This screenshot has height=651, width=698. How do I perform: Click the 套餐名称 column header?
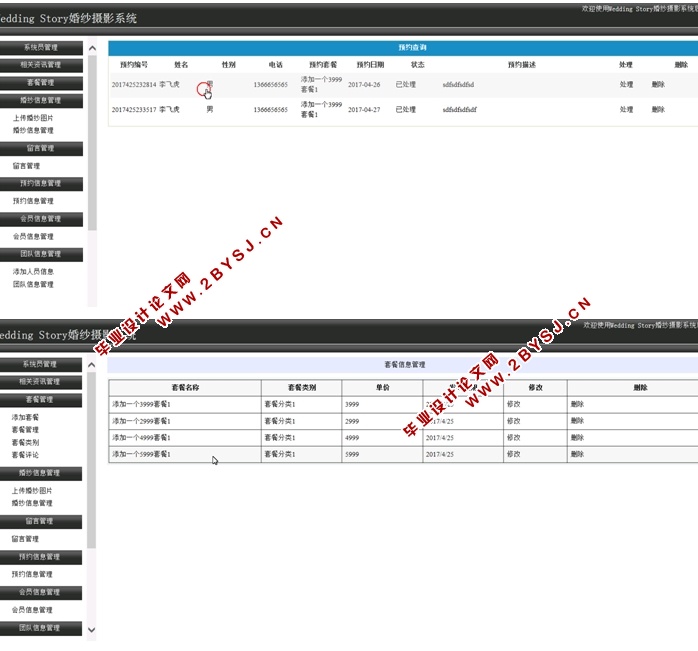click(185, 388)
